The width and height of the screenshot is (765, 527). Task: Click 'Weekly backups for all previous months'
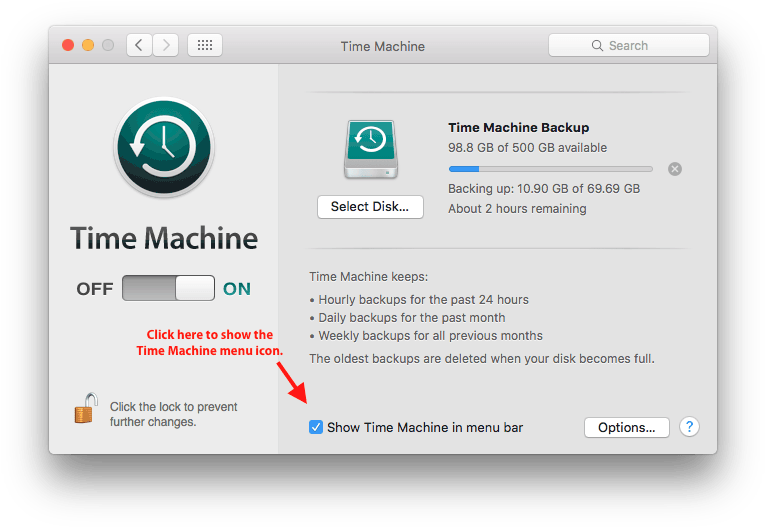point(430,336)
